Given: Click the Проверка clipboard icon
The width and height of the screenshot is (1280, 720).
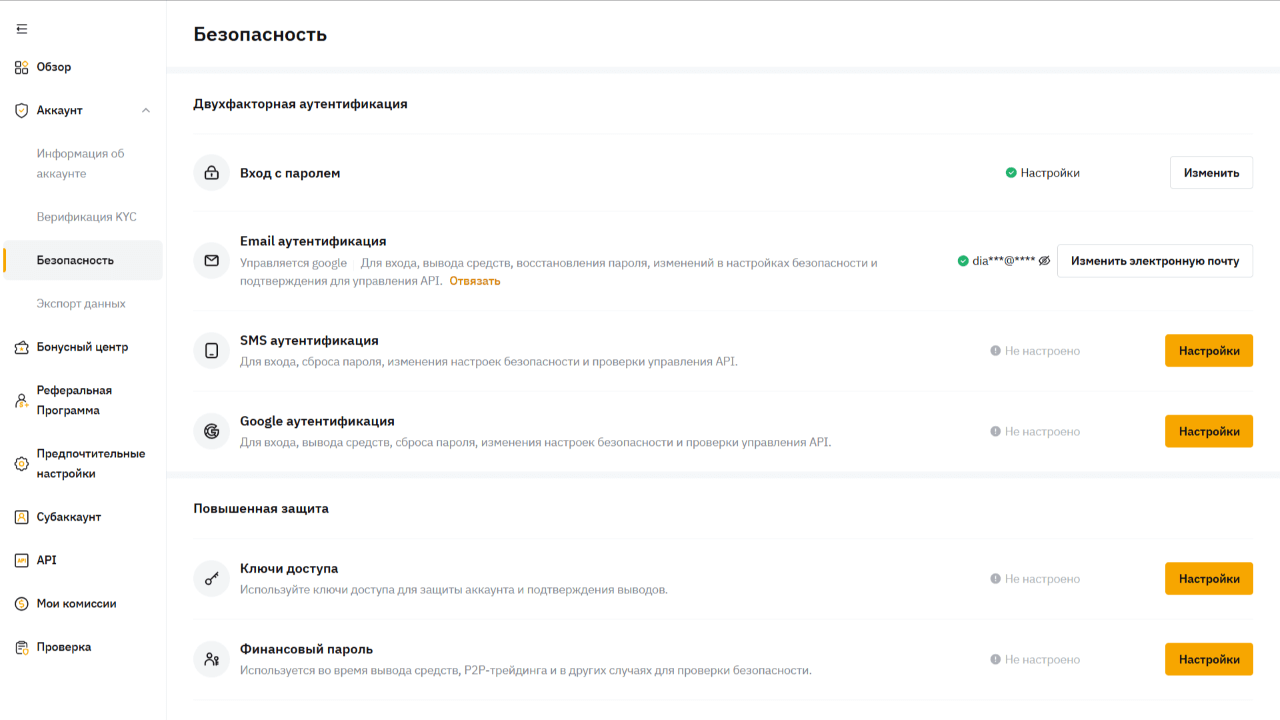Looking at the screenshot, I should tap(22, 648).
